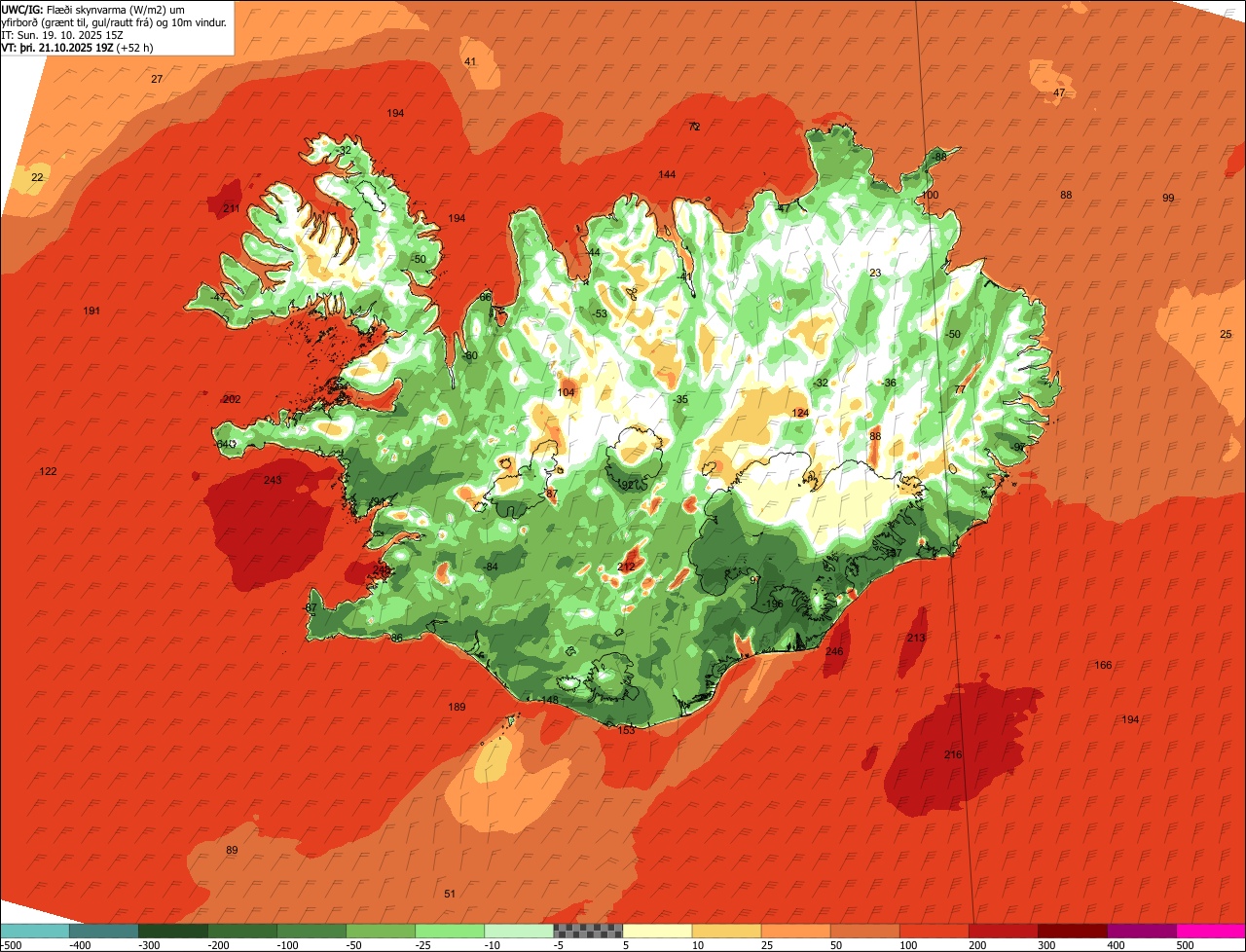The image size is (1246, 952).
Task: Pick the legend swatch between -500 and -400
Action: point(35,932)
